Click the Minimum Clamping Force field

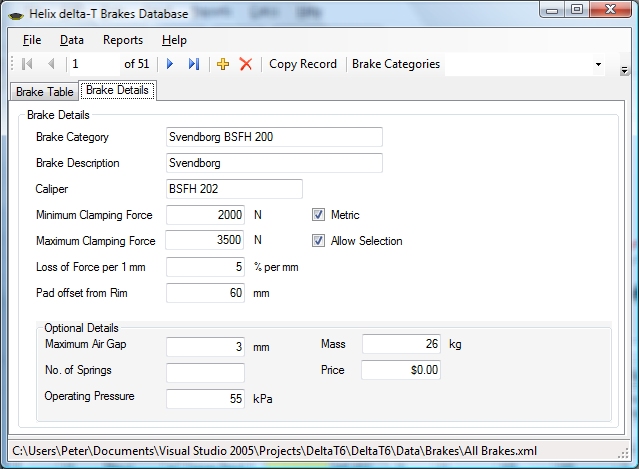[x=205, y=215]
